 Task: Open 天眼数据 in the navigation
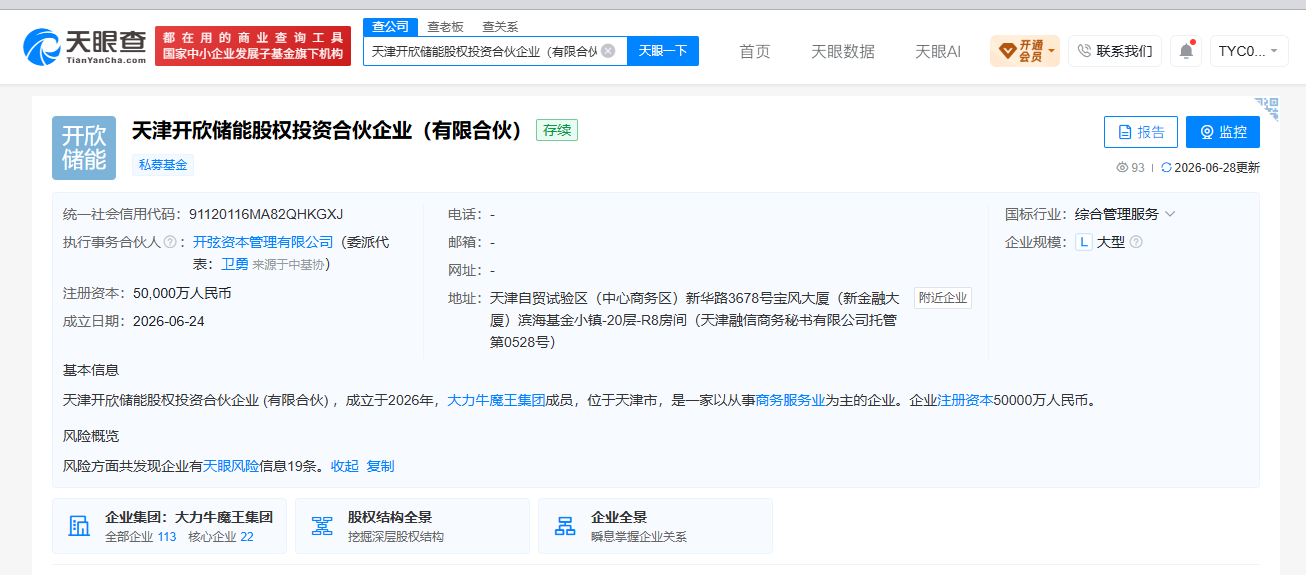pyautogui.click(x=843, y=51)
